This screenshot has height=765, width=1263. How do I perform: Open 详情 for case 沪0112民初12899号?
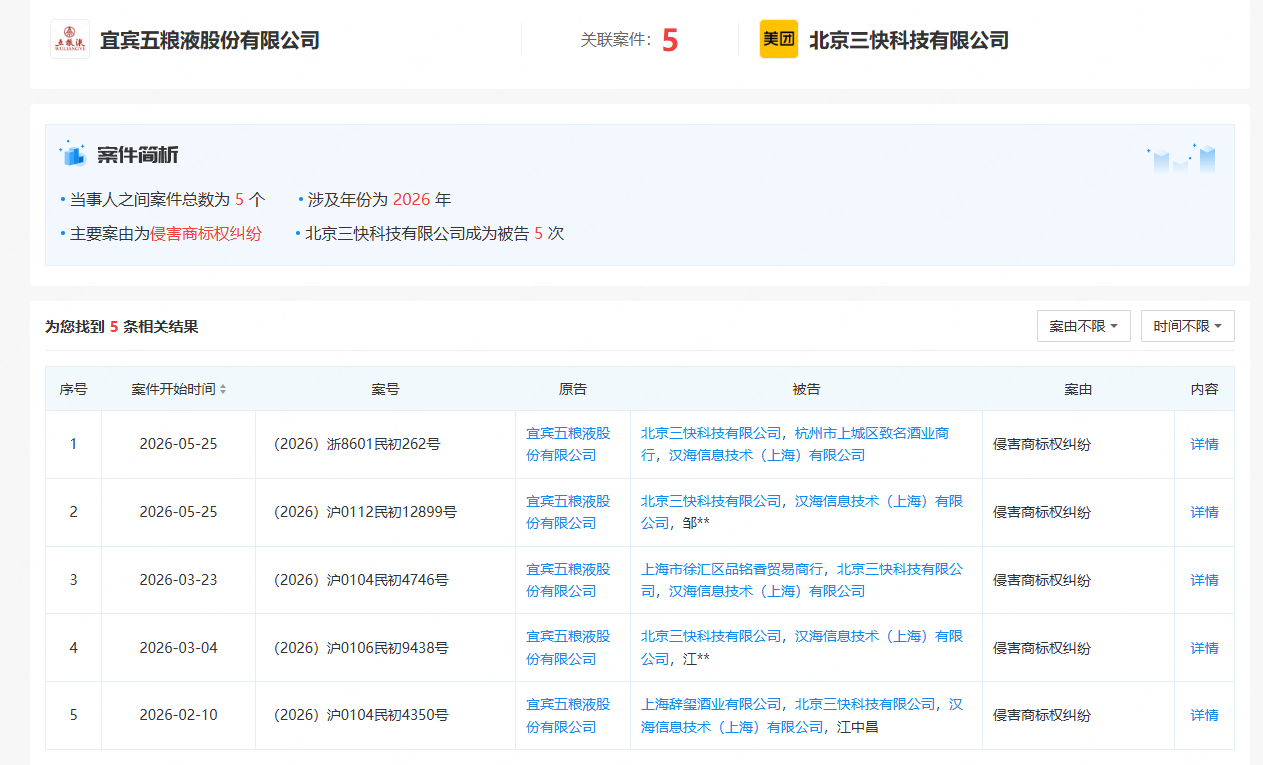tap(1204, 512)
